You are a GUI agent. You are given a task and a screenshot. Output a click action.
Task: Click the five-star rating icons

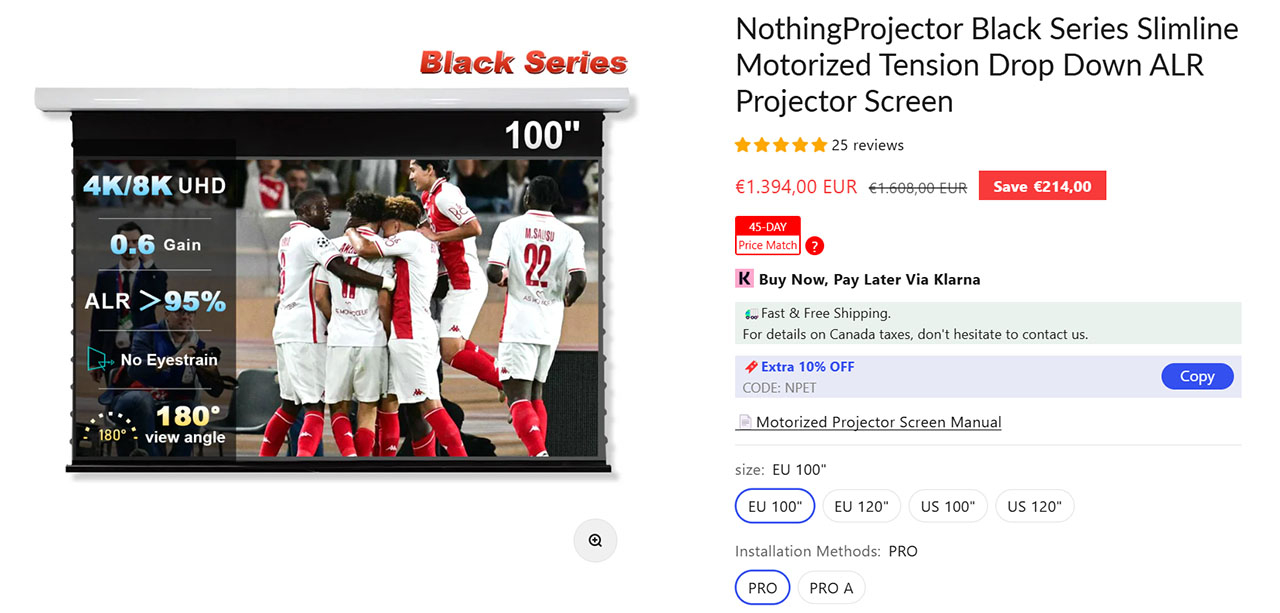point(781,145)
